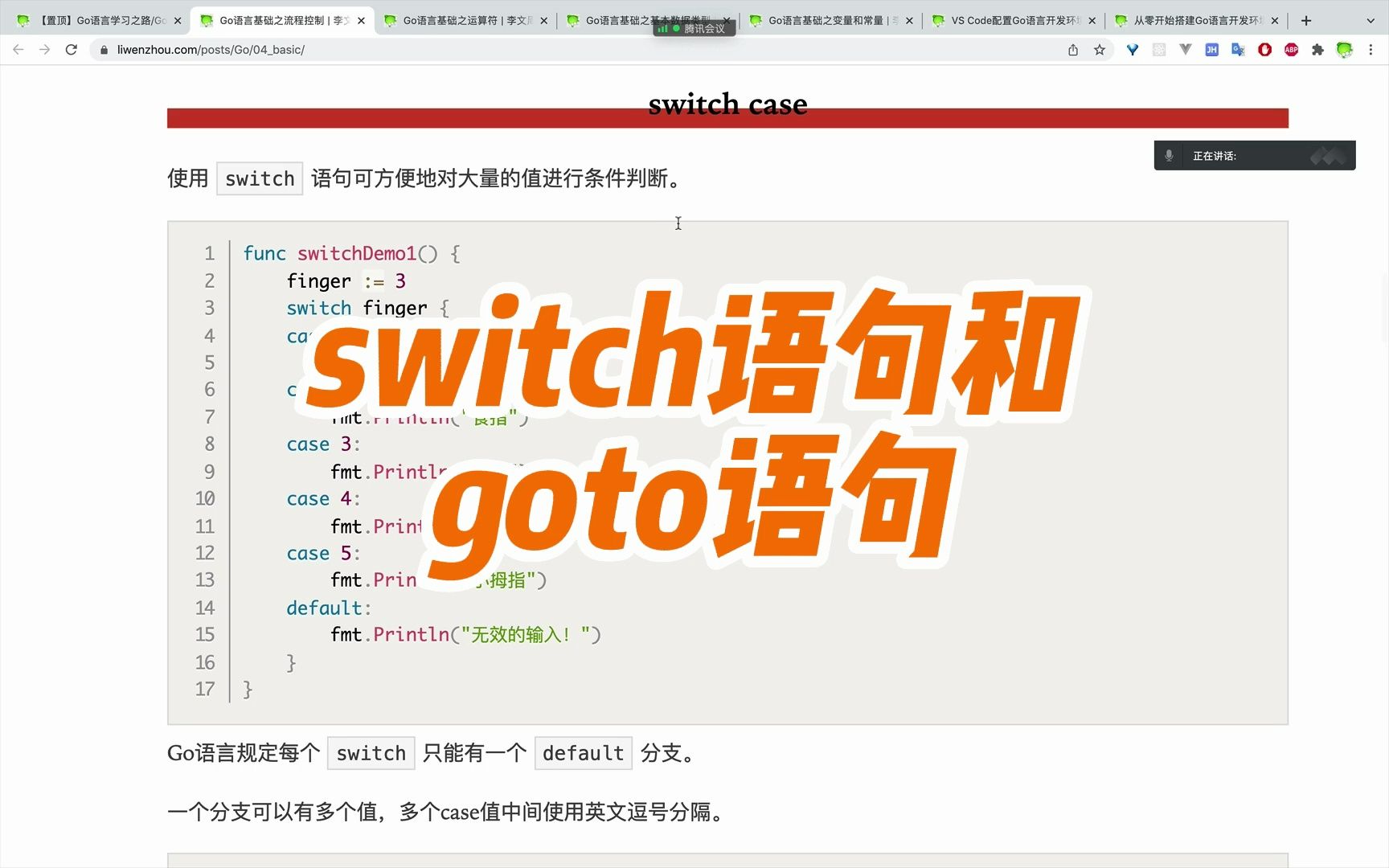The width and height of the screenshot is (1389, 868).
Task: Click the inline 'switch' code in first paragraph
Action: [260, 178]
